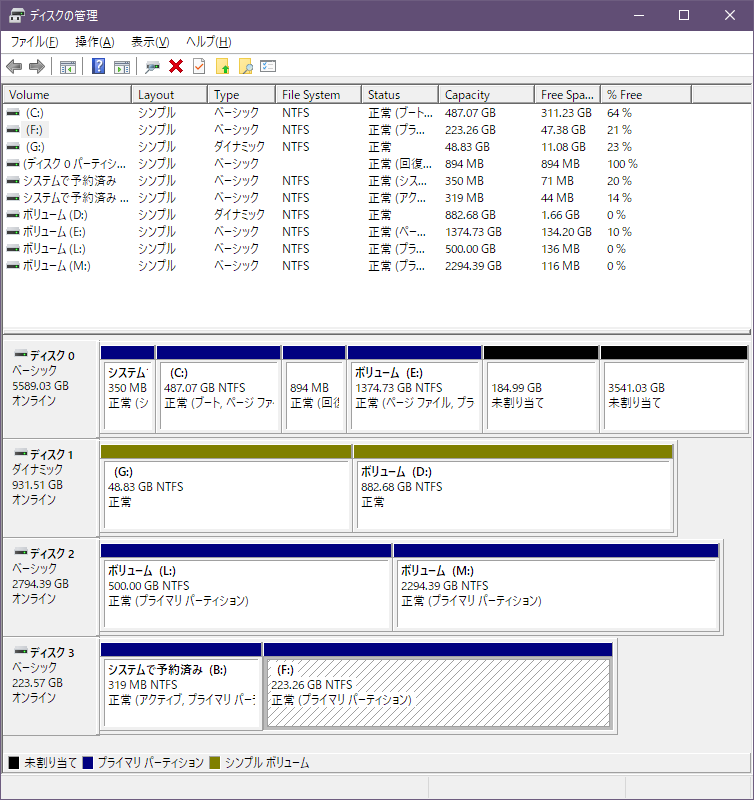
Task: Click the checkmark properties page icon
Action: (x=199, y=66)
